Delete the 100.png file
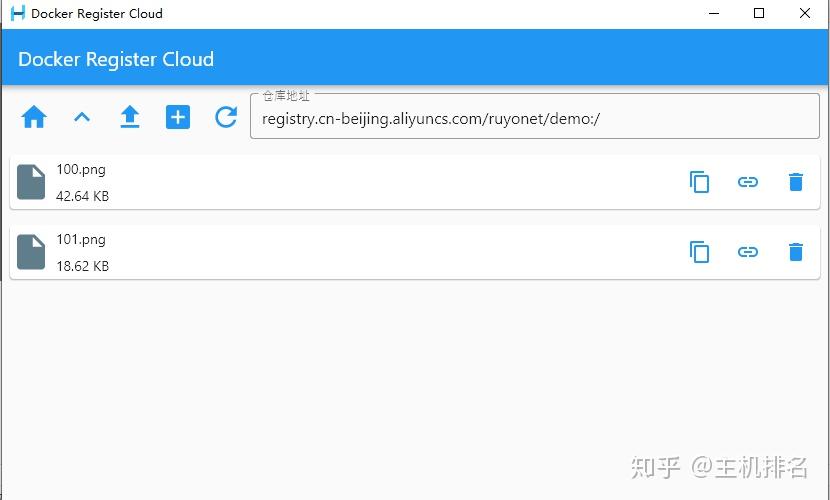This screenshot has width=830, height=500. click(x=796, y=182)
